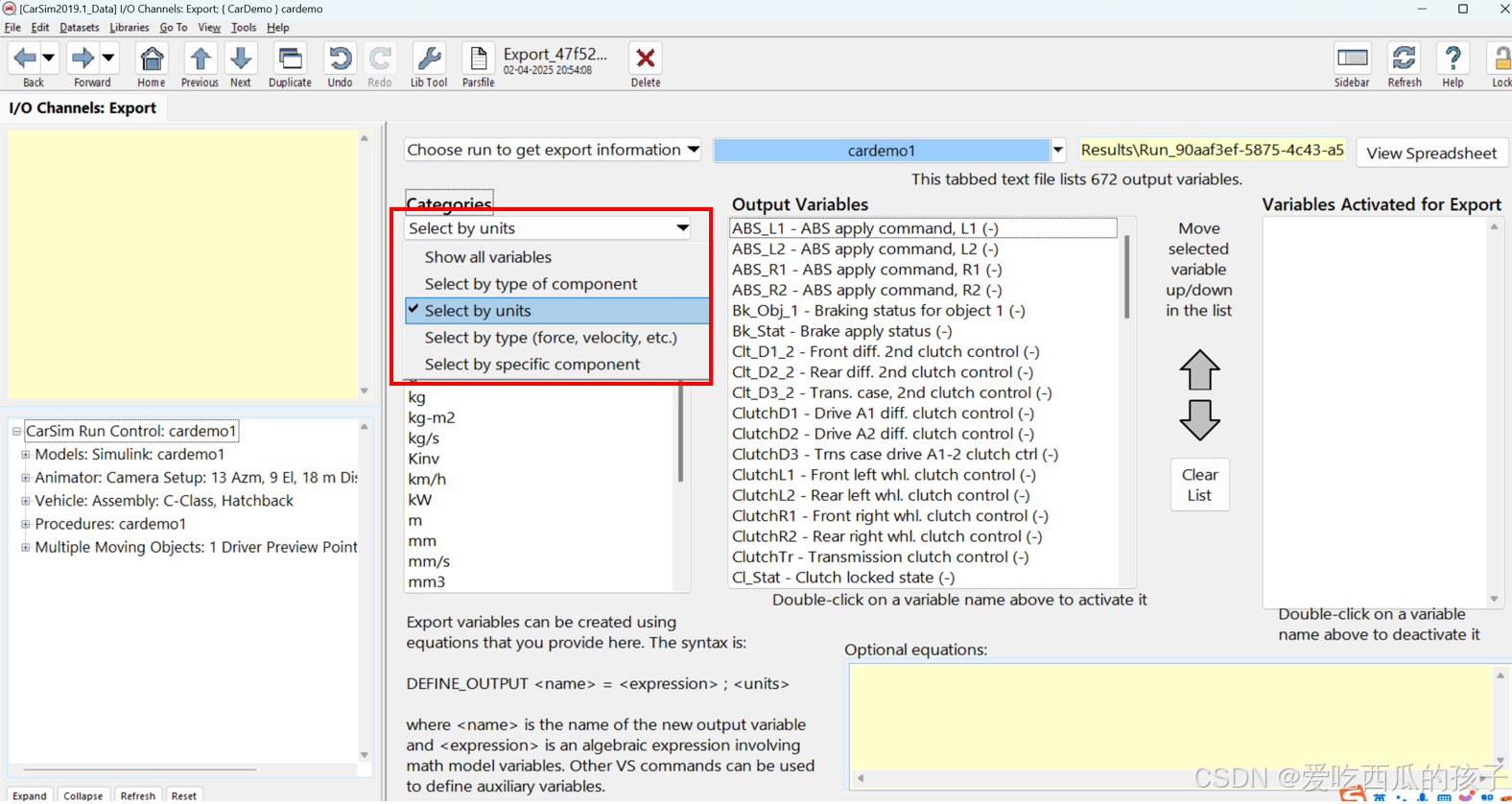The image size is (1512, 804).
Task: Expand 'Animator: Camera Setup' tree node
Action: click(25, 478)
